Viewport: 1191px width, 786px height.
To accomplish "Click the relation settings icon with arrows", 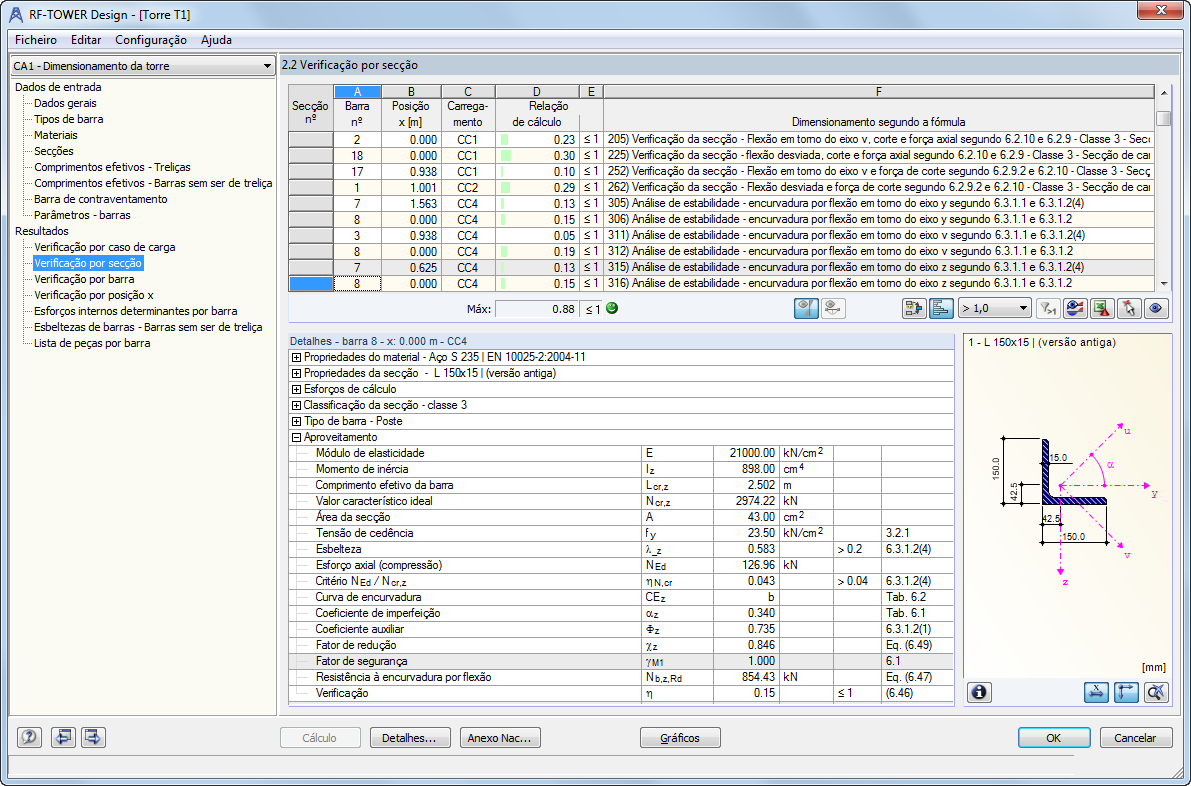I will click(914, 308).
